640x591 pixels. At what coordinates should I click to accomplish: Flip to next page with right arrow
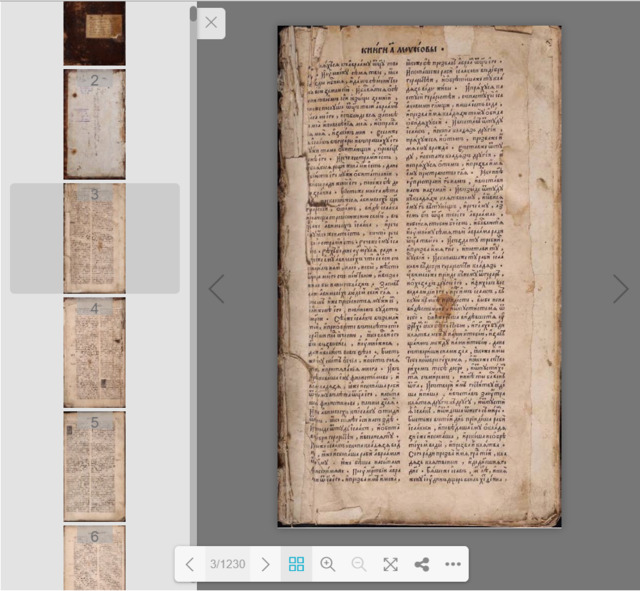coord(621,289)
